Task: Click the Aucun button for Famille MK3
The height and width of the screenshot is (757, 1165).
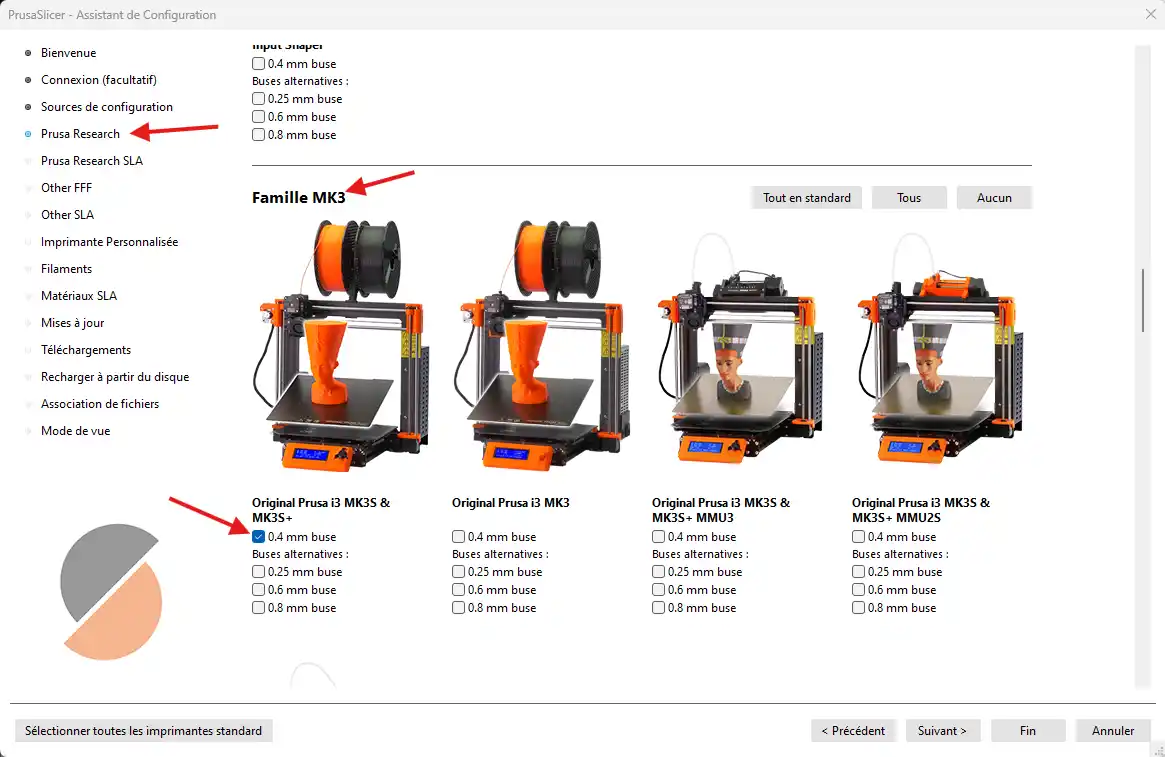Action: coord(994,198)
